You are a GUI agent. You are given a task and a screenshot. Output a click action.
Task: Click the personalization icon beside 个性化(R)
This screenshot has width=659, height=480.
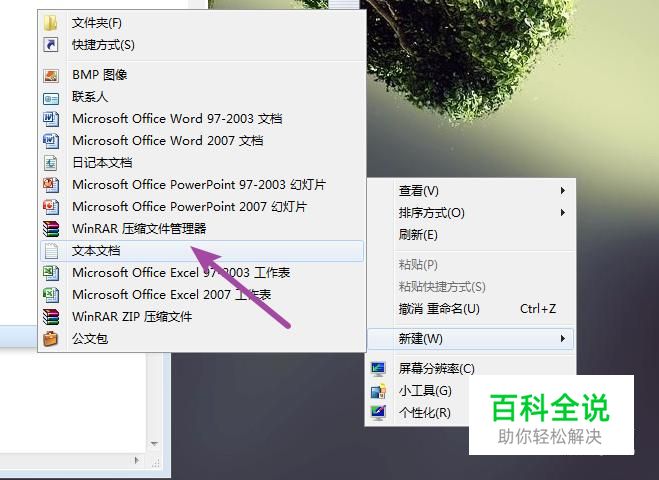coord(378,413)
